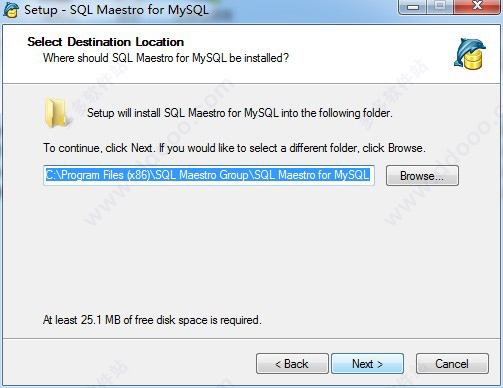Viewport: 503px width, 388px height.
Task: Click the 'Where should SQL Maestro be installed' text
Action: 166,58
